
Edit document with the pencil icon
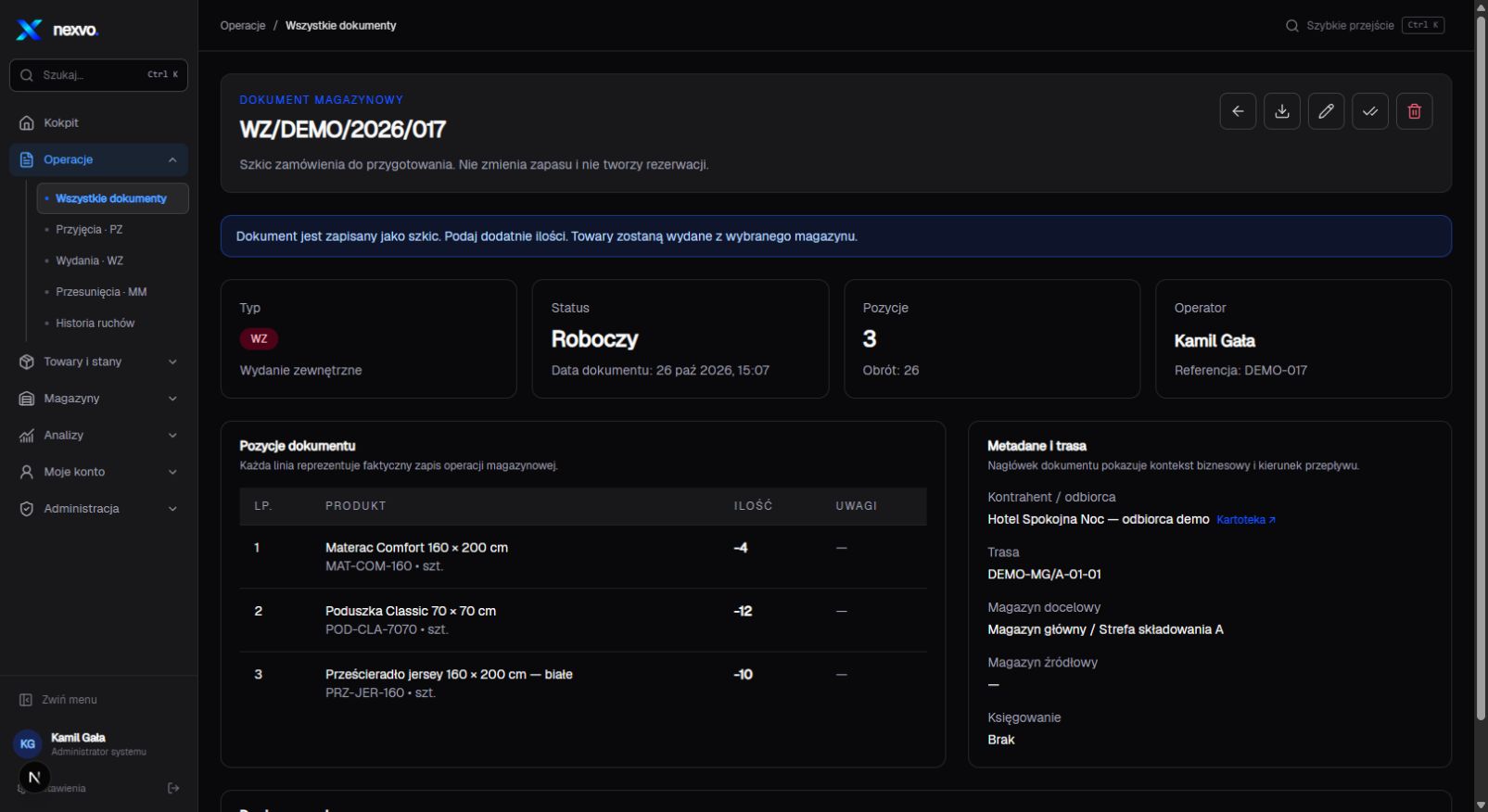(x=1326, y=111)
